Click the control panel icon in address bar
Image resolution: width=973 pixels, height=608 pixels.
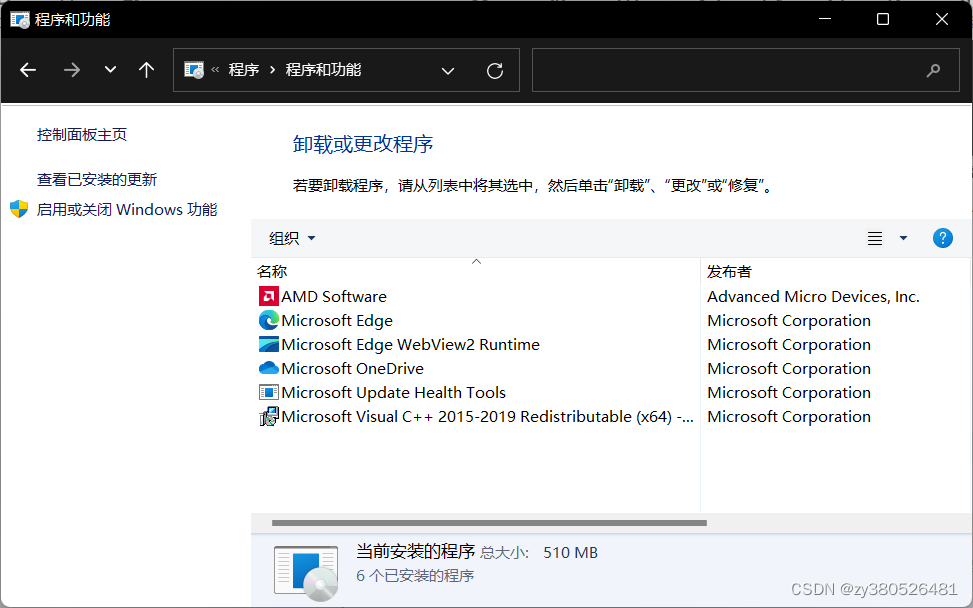[194, 70]
